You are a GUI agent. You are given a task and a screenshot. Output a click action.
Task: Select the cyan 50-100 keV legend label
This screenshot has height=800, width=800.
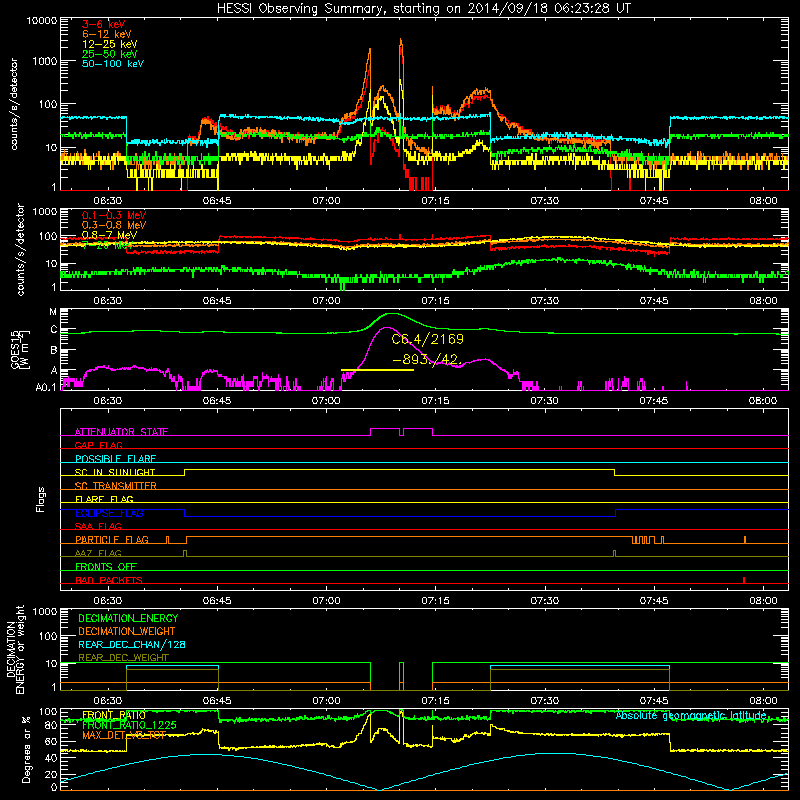point(113,64)
